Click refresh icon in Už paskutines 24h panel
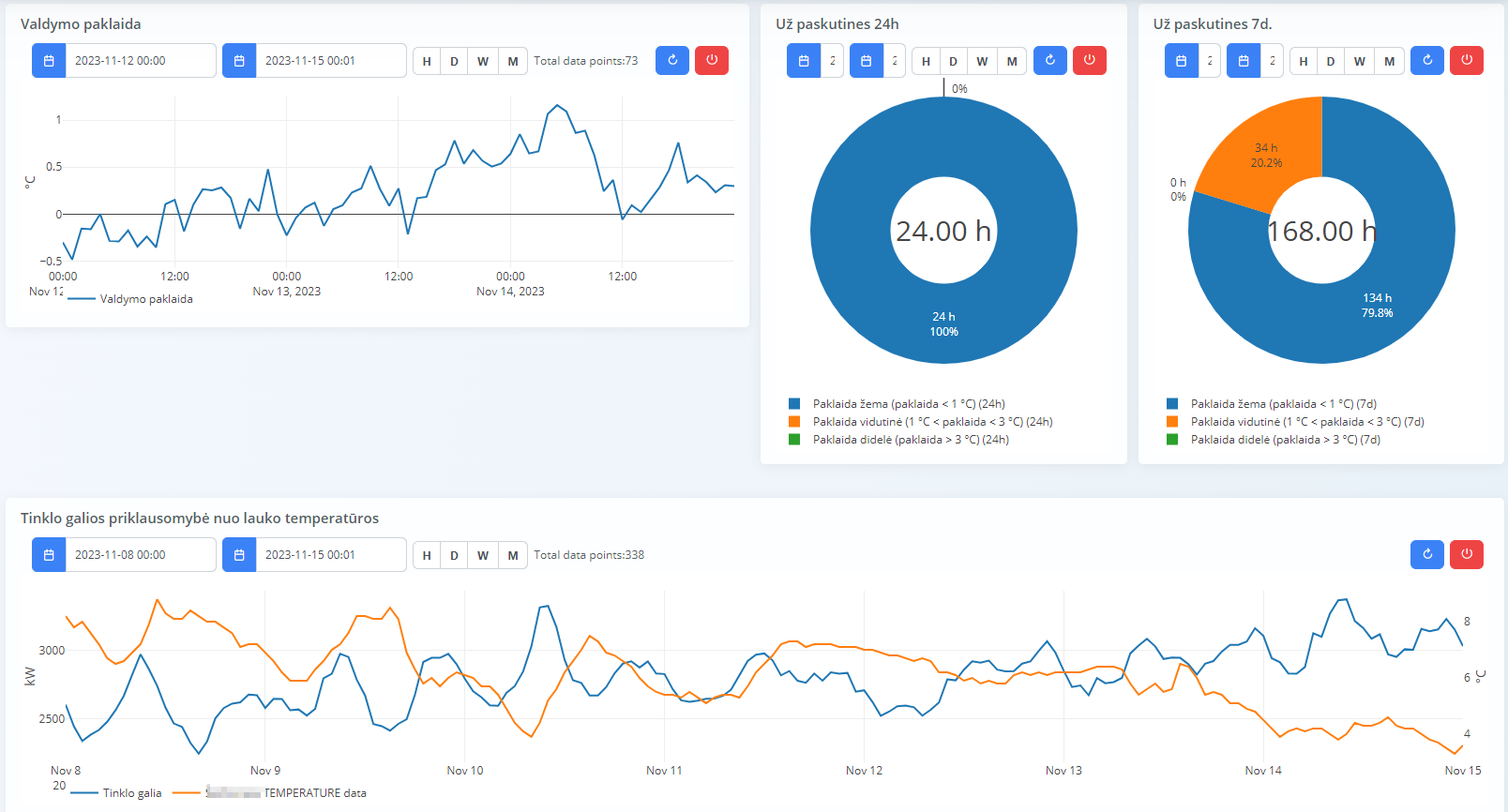The width and height of the screenshot is (1508, 812). coord(1049,61)
